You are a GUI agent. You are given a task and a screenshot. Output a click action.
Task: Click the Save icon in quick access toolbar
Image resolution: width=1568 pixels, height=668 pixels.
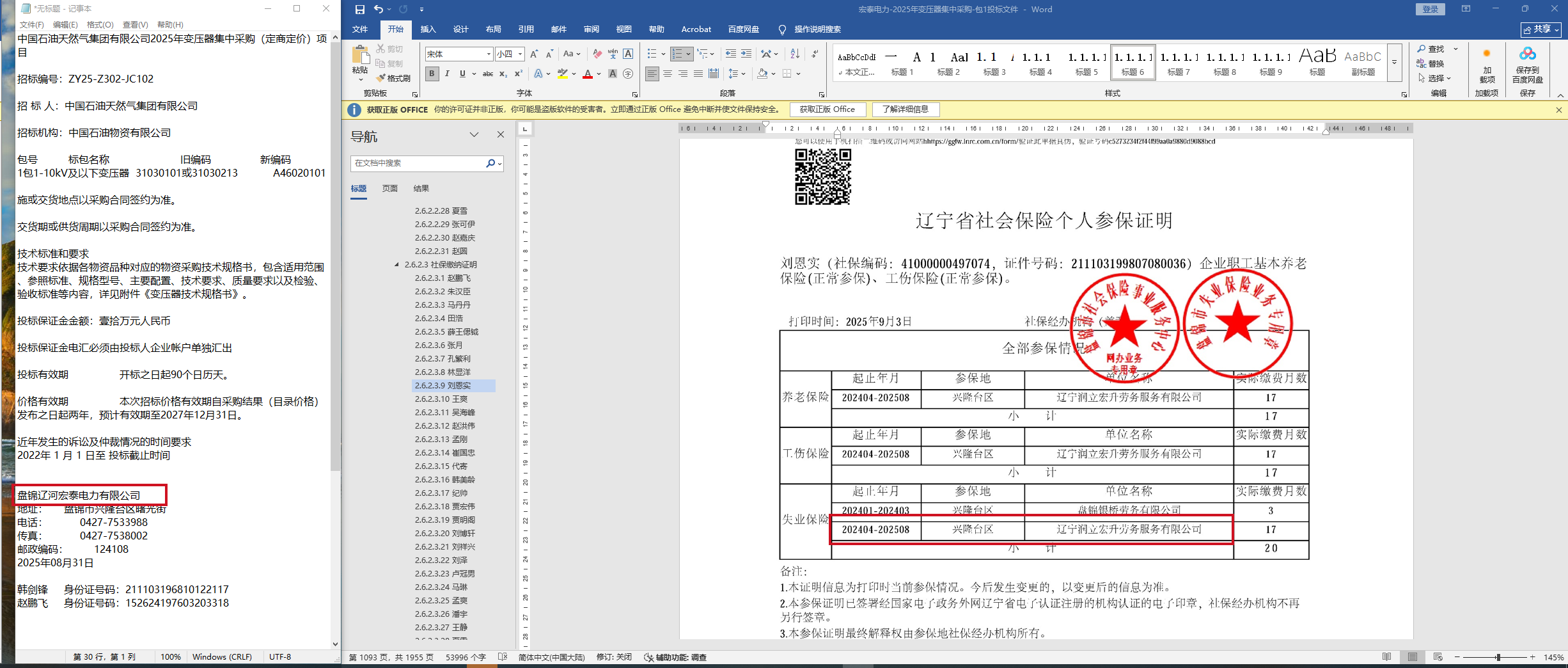tap(359, 9)
